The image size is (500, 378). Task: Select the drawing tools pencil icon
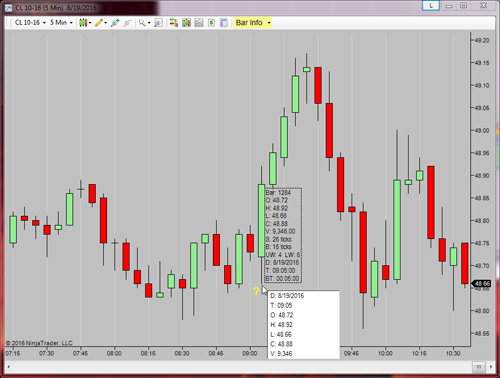coord(99,23)
